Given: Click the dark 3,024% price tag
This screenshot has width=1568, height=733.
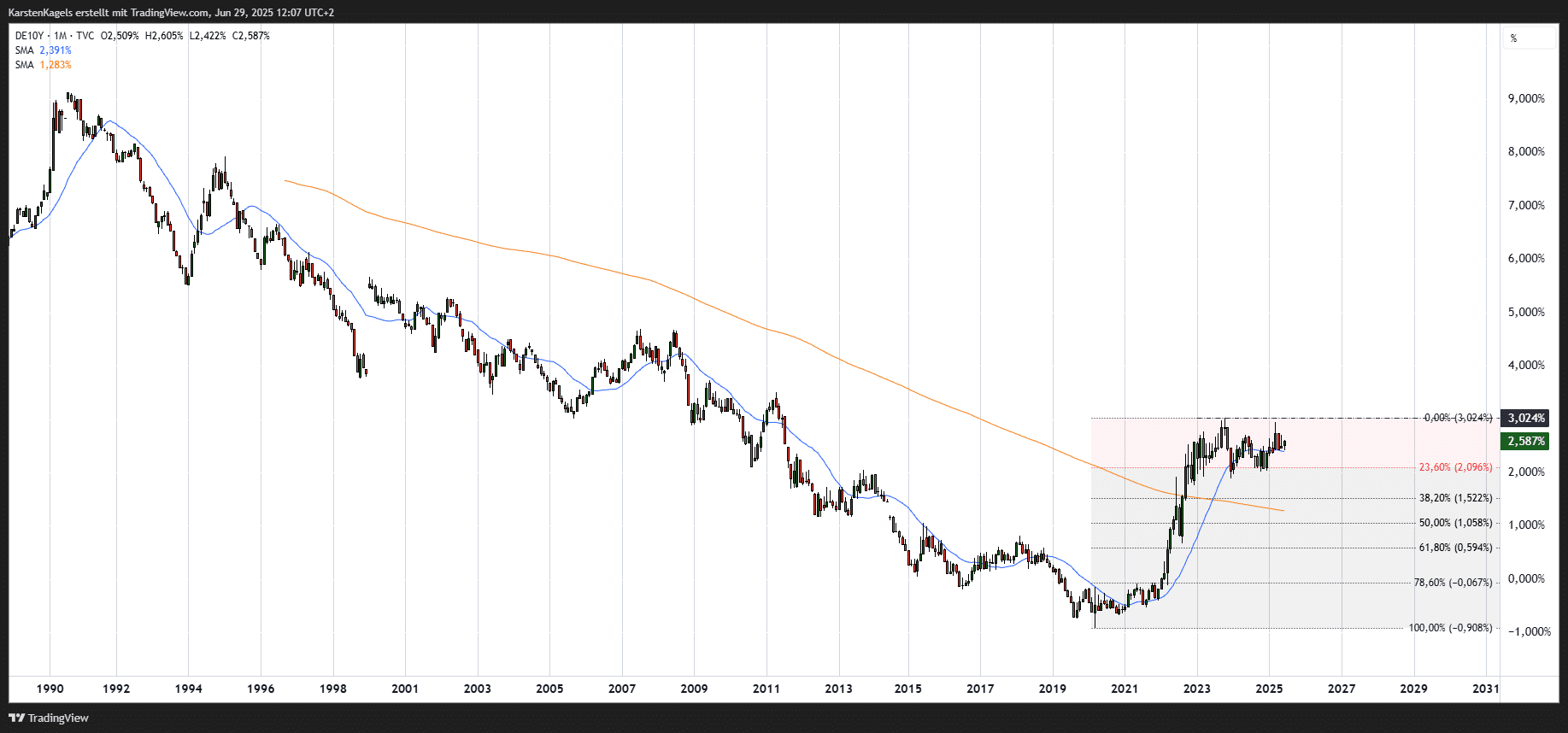Looking at the screenshot, I should click(1525, 418).
